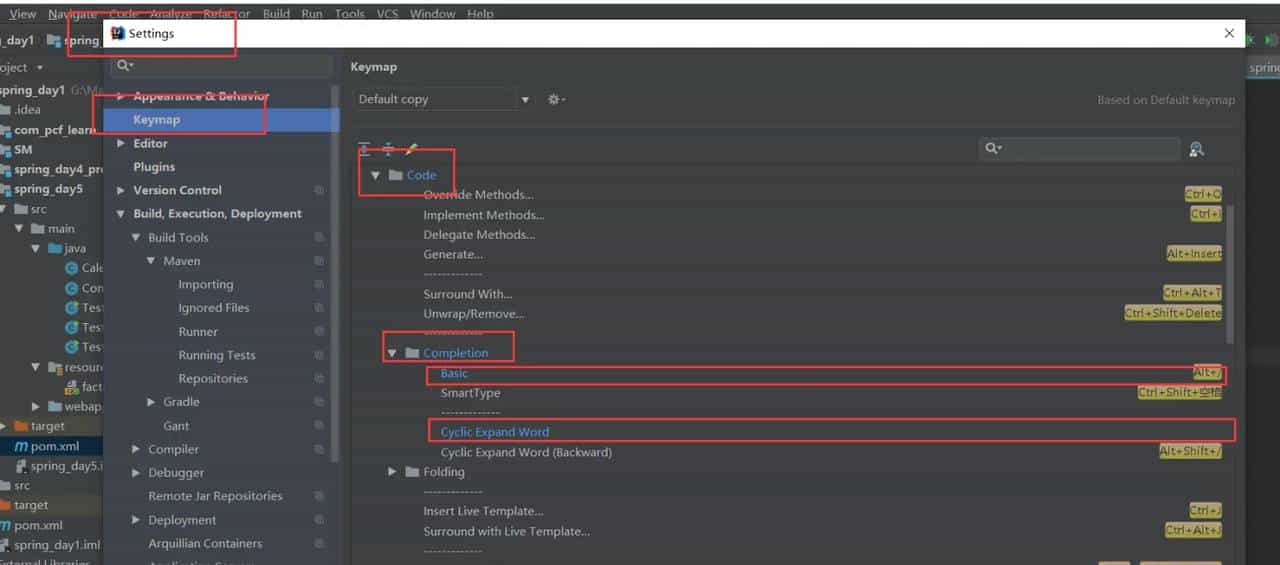This screenshot has width=1280, height=565.
Task: Select the Plugins settings page
Action: tap(154, 167)
